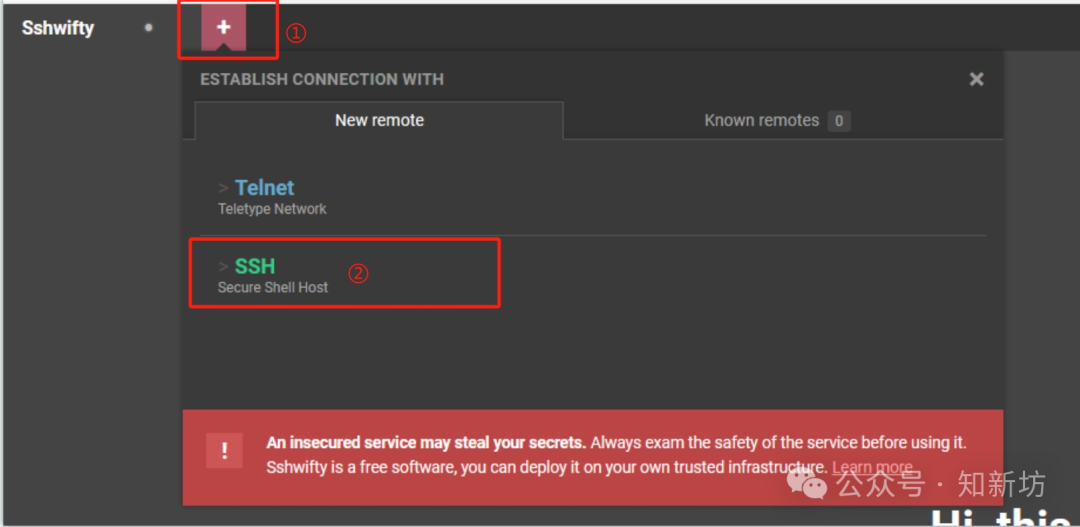Click the Establish Connection With heading
Image resolution: width=1080 pixels, height=527 pixels.
(322, 79)
